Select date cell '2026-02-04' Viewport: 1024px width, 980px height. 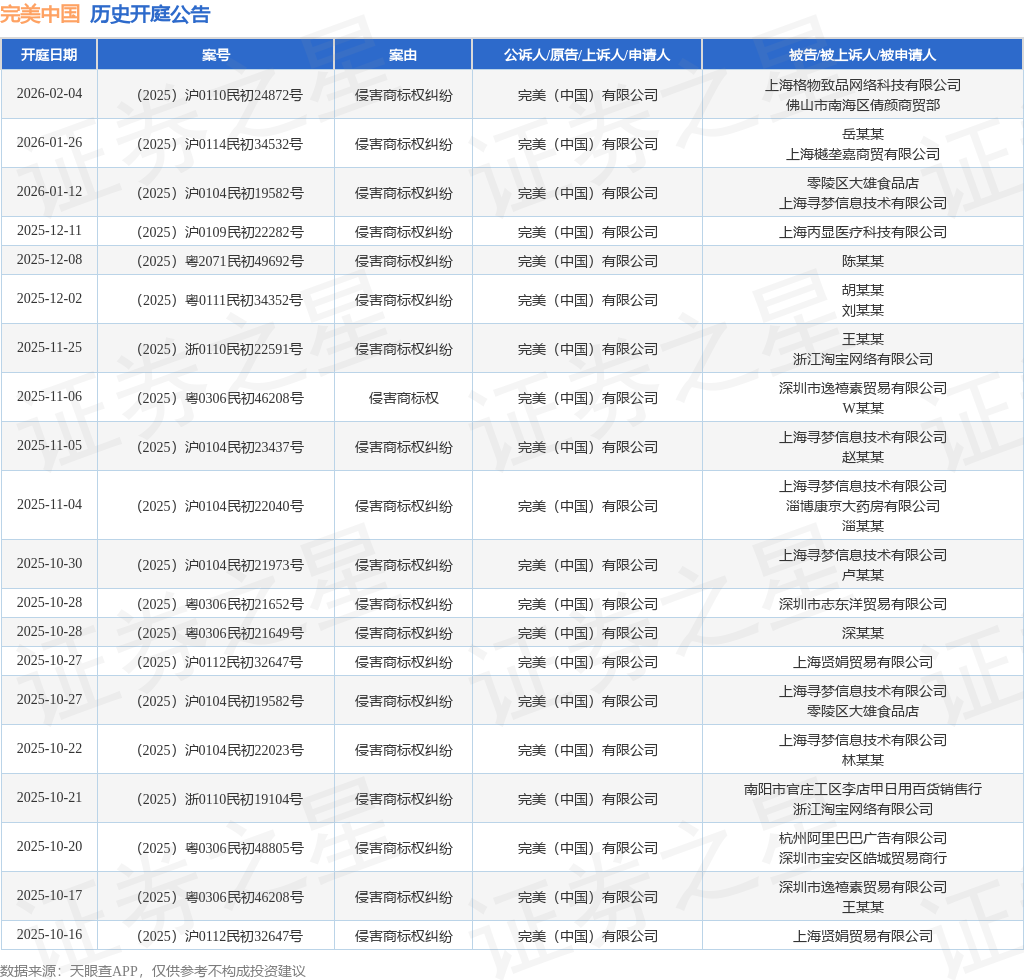point(49,93)
